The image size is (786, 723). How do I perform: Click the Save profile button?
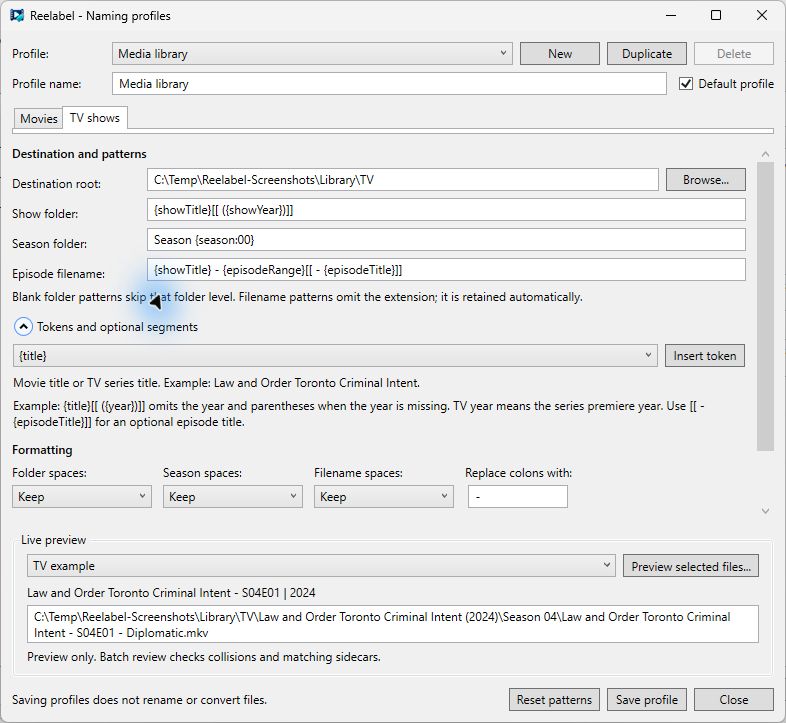tap(646, 699)
